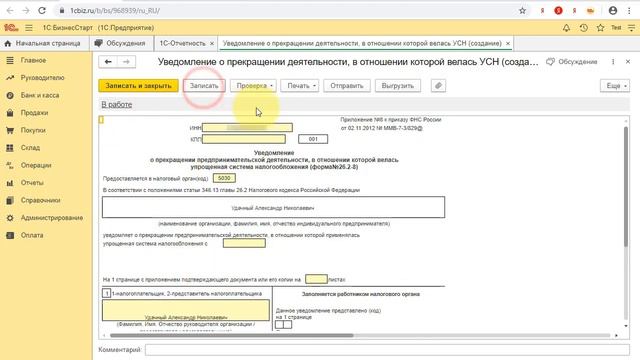Screen dimensions: 640x360
Task: Open the browser profile account icon
Action: pyautogui.click(x=613, y=11)
